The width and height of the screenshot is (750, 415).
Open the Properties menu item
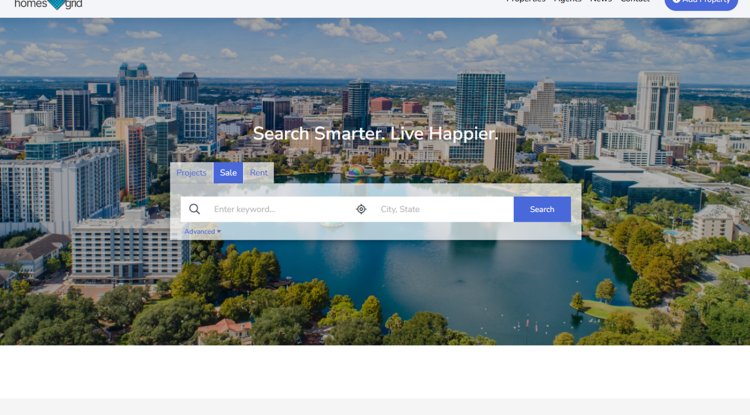[526, 1]
